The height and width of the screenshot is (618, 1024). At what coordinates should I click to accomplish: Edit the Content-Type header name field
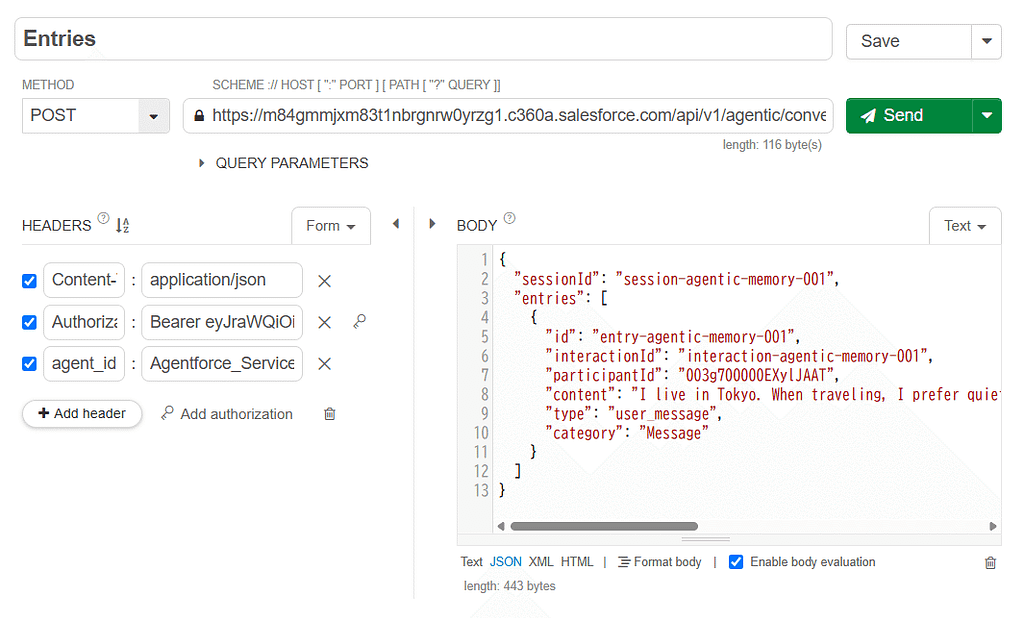pyautogui.click(x=84, y=280)
